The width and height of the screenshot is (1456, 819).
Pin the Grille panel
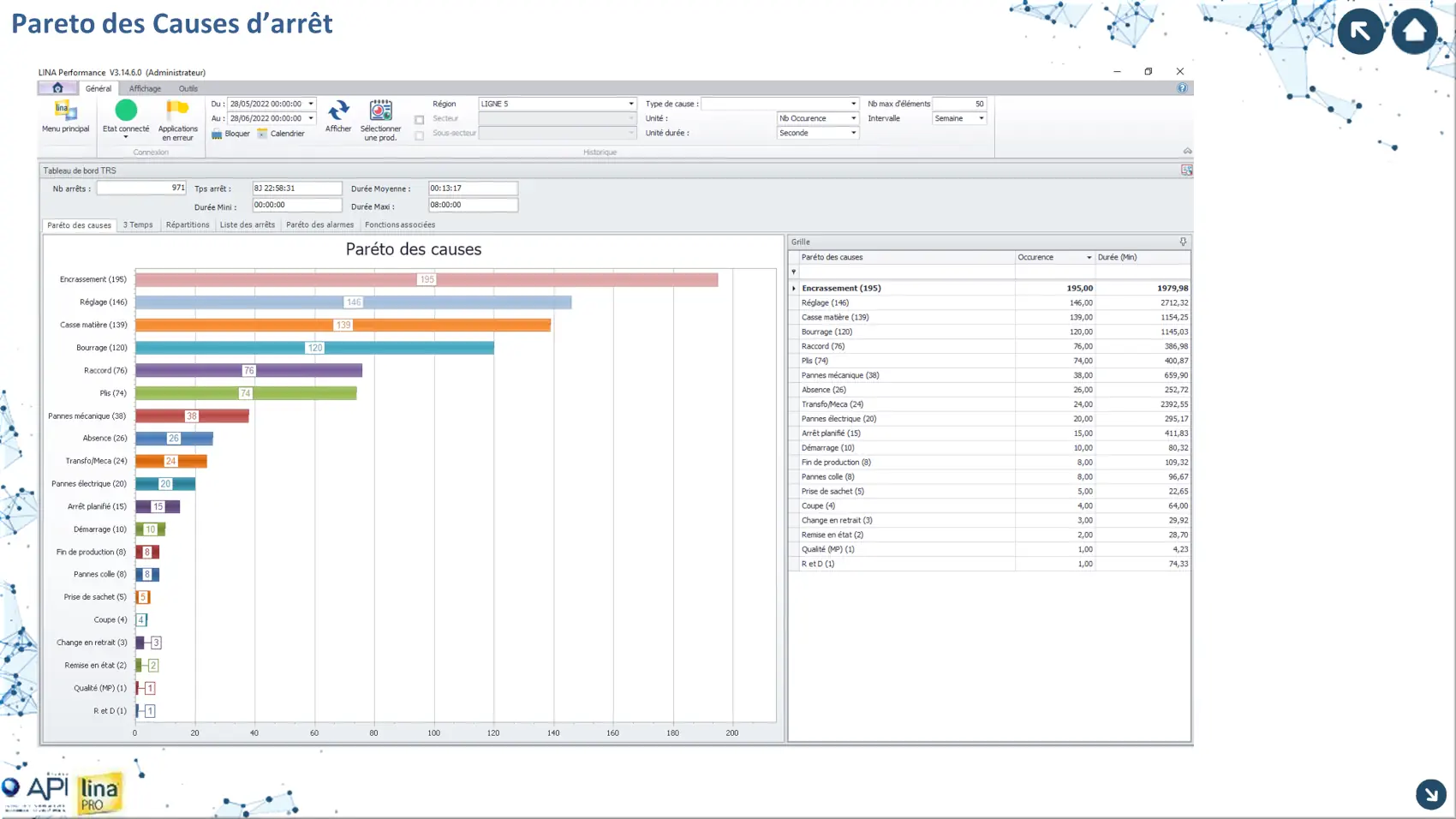tap(1183, 242)
